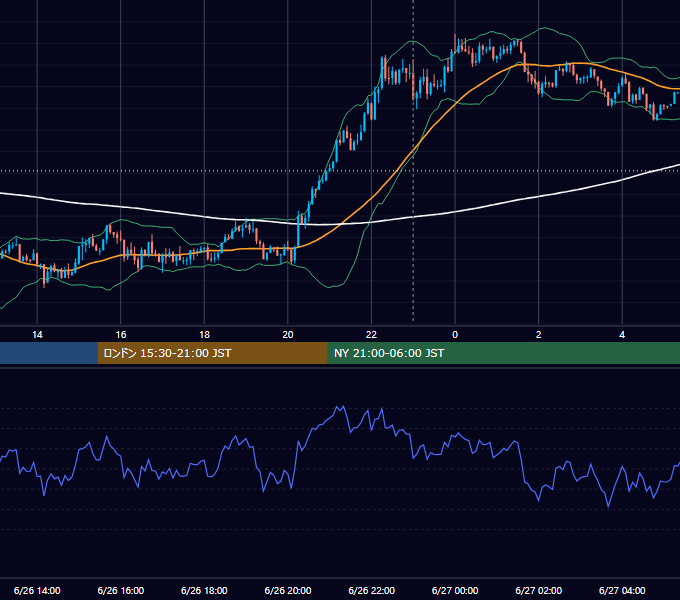Click the '14' hour label on the time axis
The height and width of the screenshot is (600, 680).
coord(37,335)
